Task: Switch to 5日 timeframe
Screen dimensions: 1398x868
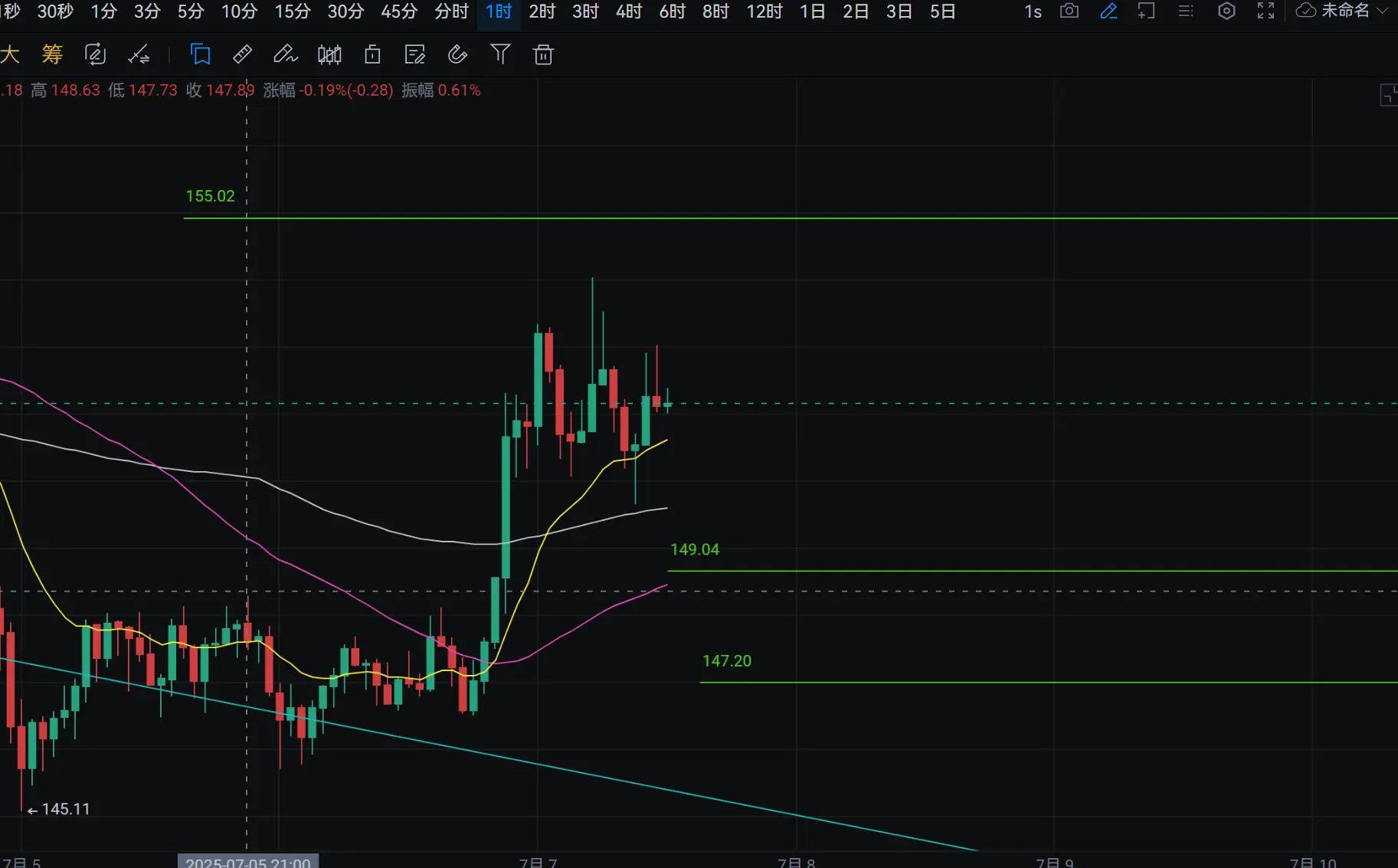Action: coord(943,11)
